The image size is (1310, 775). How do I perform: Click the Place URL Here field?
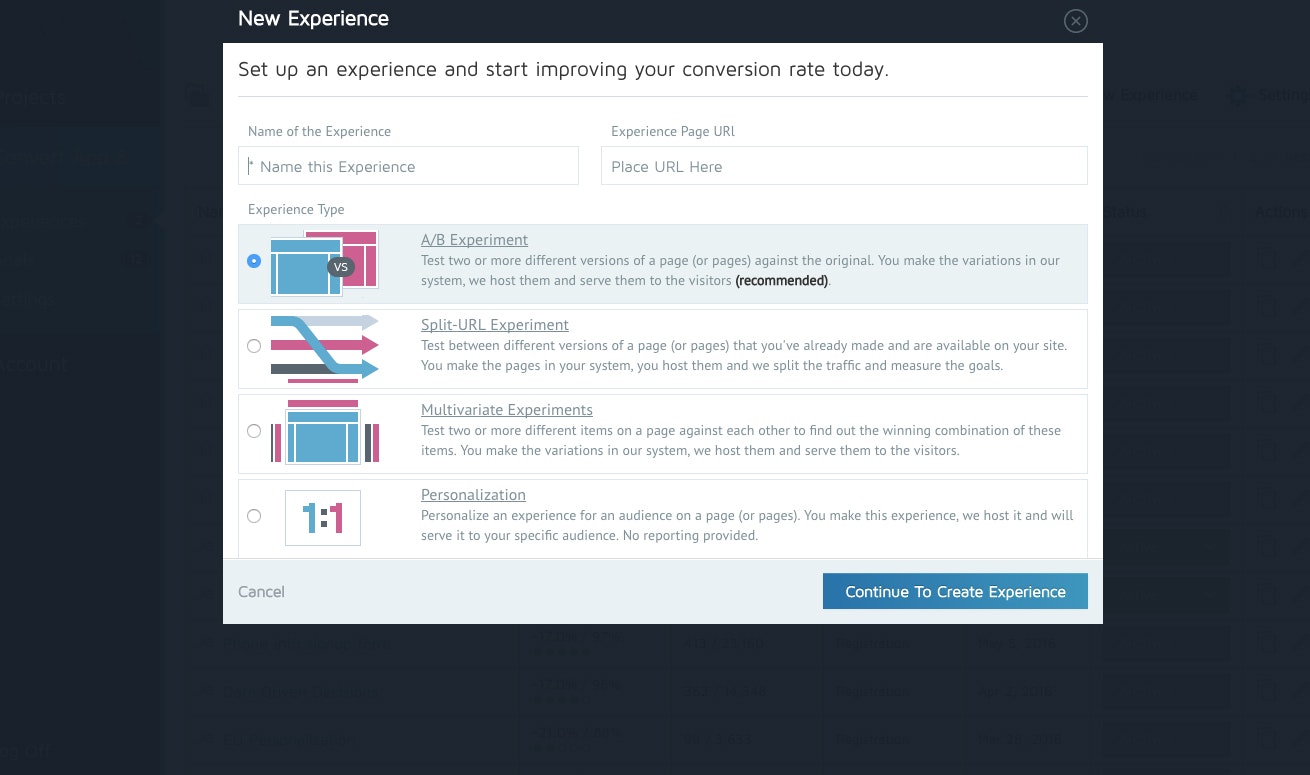click(x=844, y=166)
